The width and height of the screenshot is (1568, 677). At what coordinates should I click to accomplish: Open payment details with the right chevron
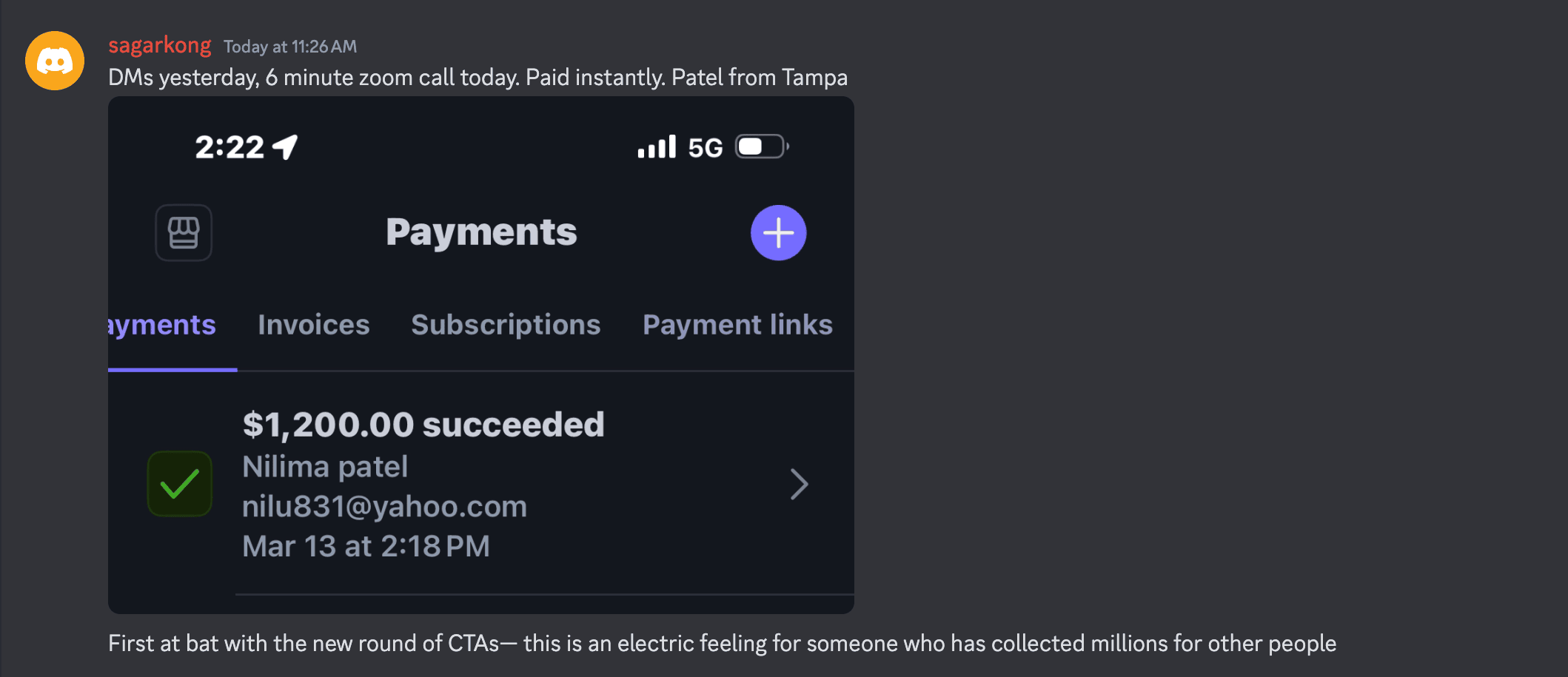799,485
